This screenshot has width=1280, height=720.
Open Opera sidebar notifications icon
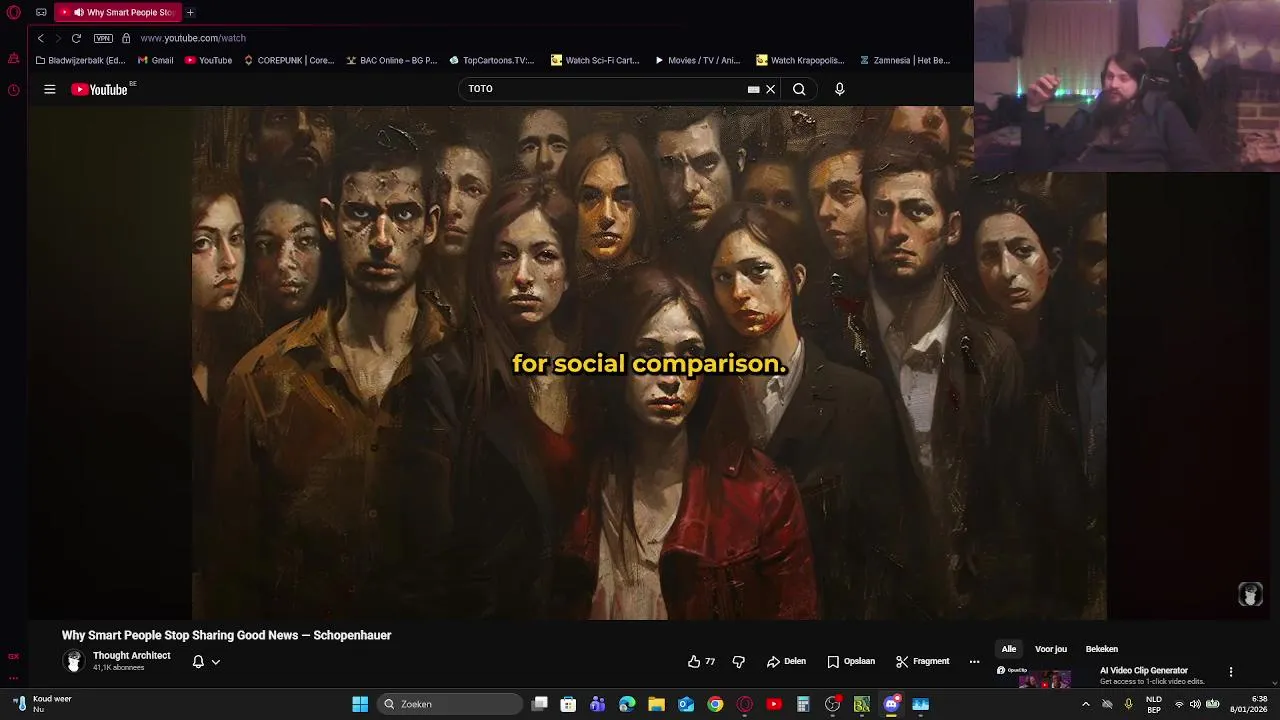13,59
